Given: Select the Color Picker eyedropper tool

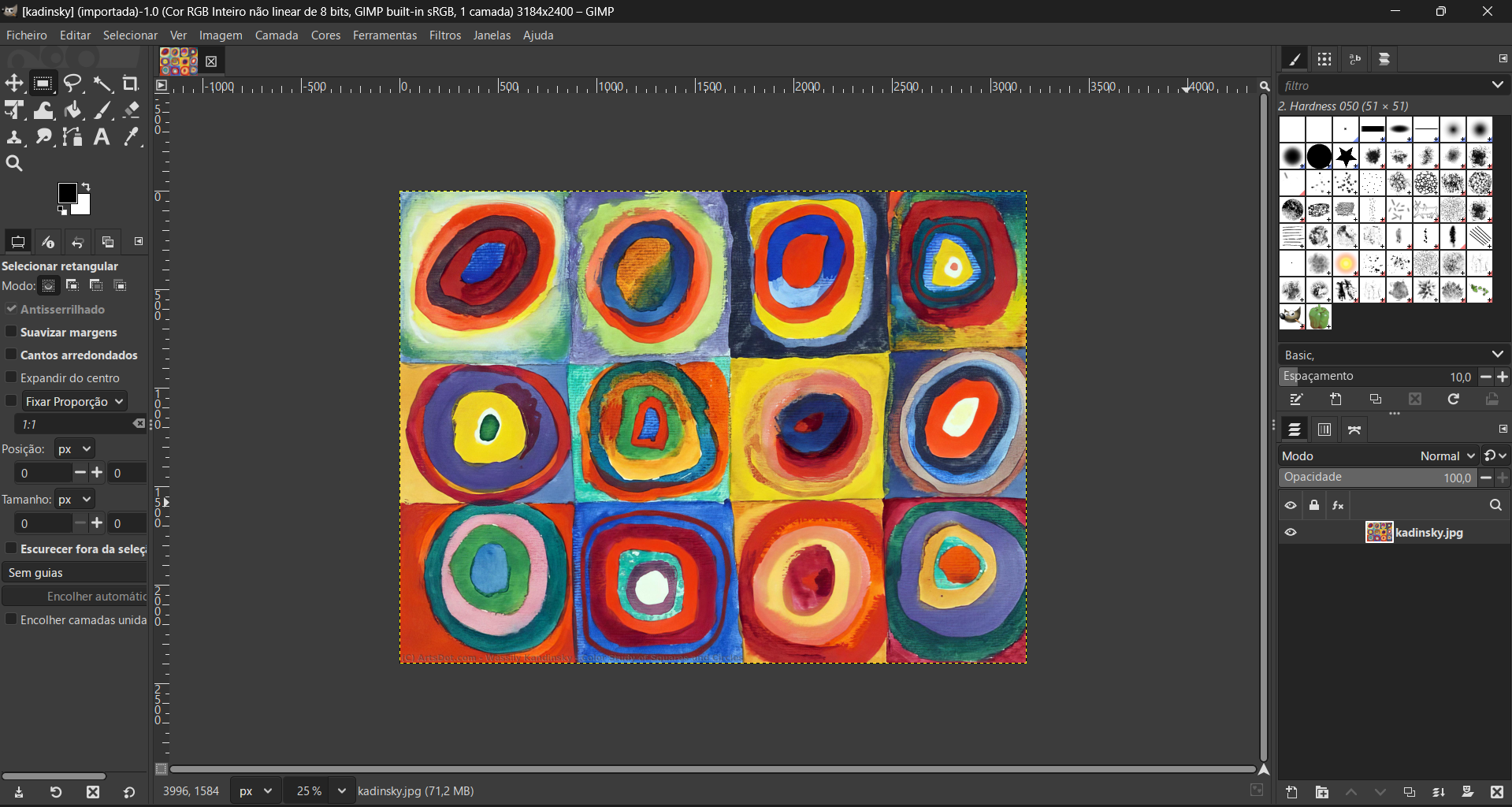Looking at the screenshot, I should pyautogui.click(x=132, y=137).
